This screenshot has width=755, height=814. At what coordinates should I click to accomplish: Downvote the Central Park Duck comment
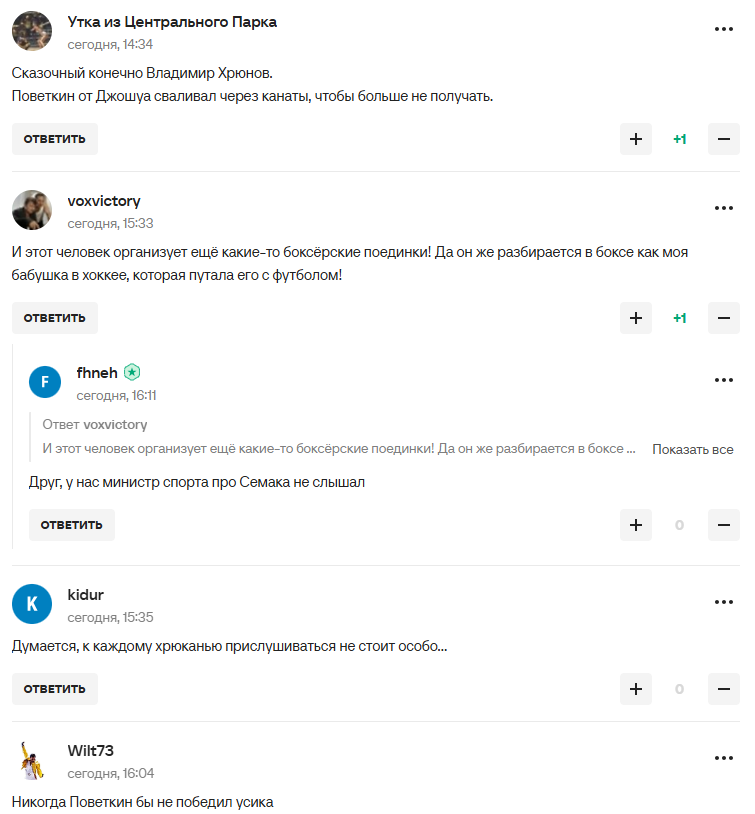point(723,139)
